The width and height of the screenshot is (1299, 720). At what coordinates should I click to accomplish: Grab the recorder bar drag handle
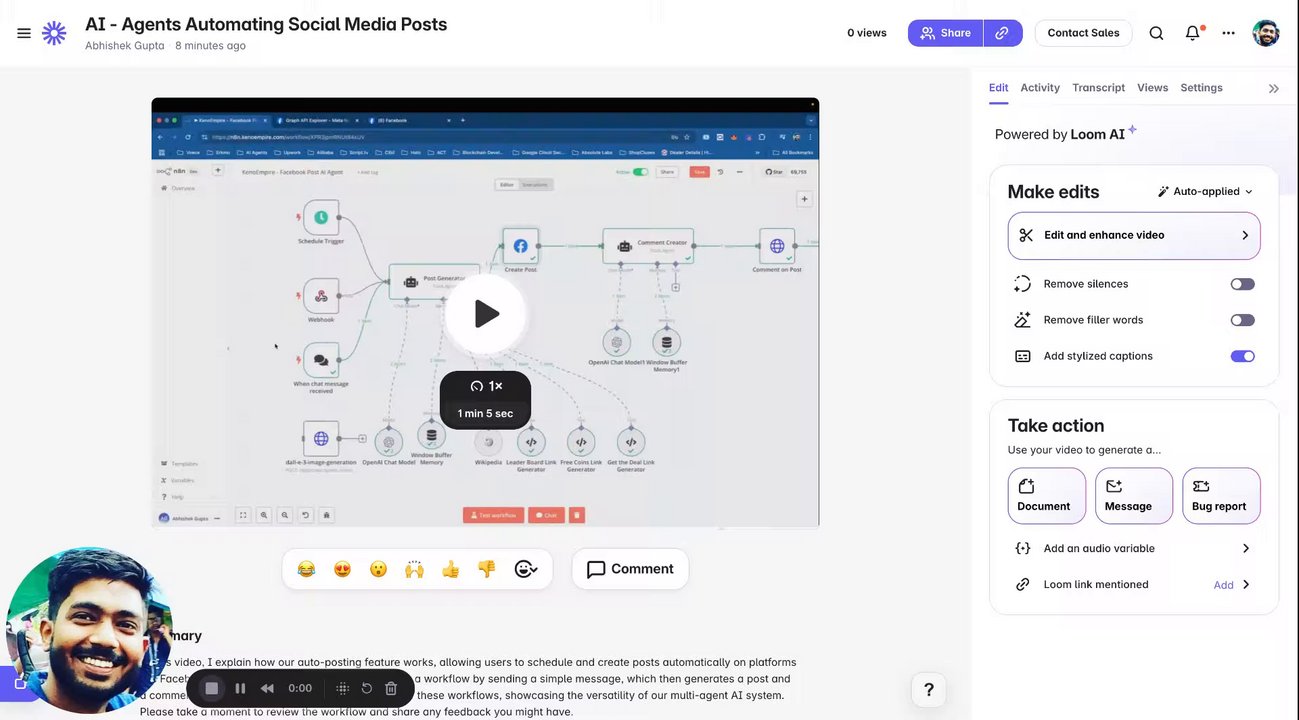point(342,688)
